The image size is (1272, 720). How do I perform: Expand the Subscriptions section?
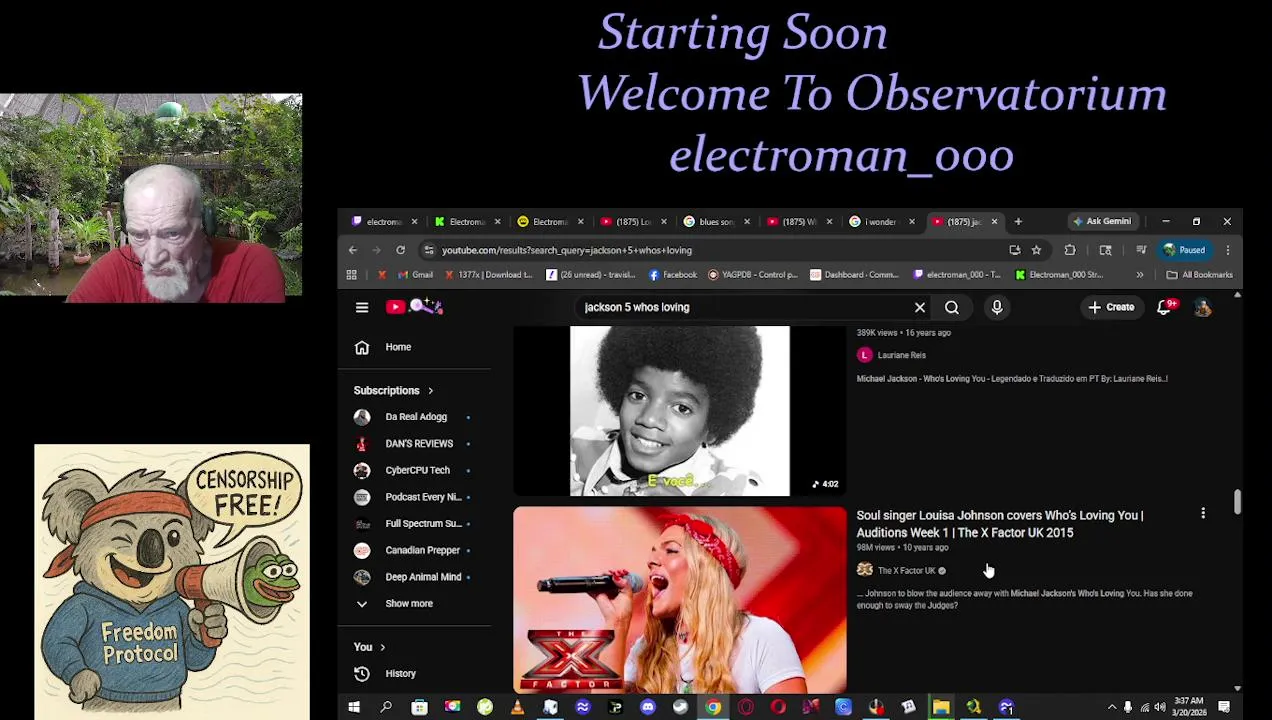(x=393, y=391)
